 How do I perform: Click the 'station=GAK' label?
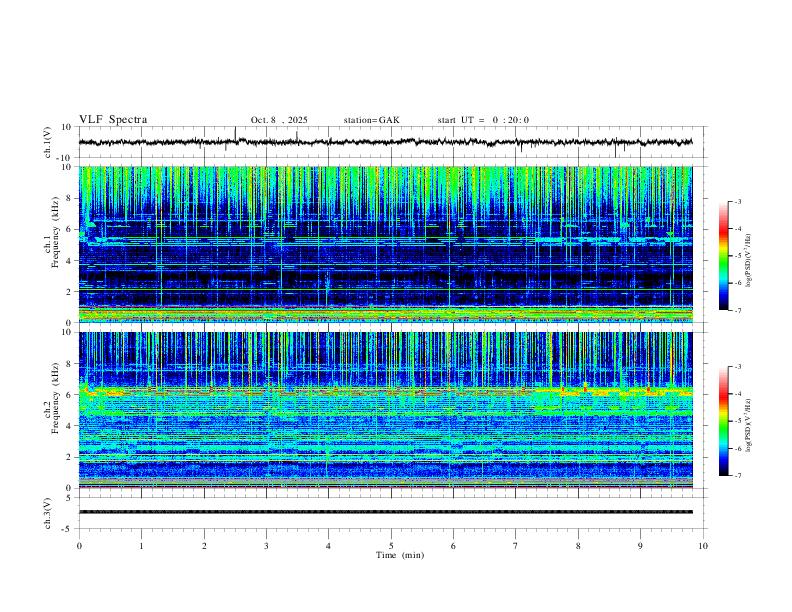pyautogui.click(x=371, y=120)
